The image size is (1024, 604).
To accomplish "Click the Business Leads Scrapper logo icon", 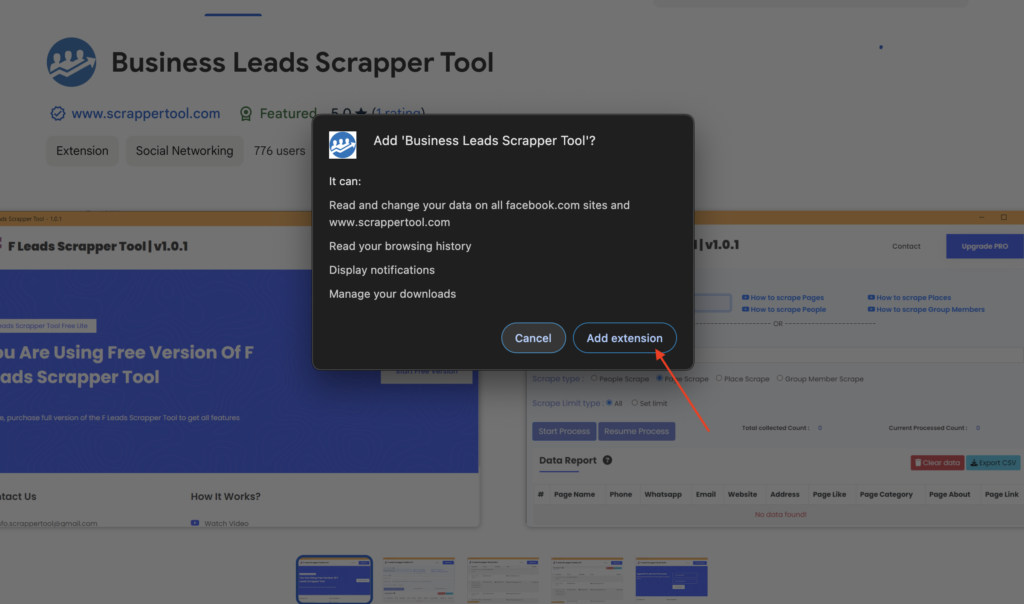I will coord(71,62).
